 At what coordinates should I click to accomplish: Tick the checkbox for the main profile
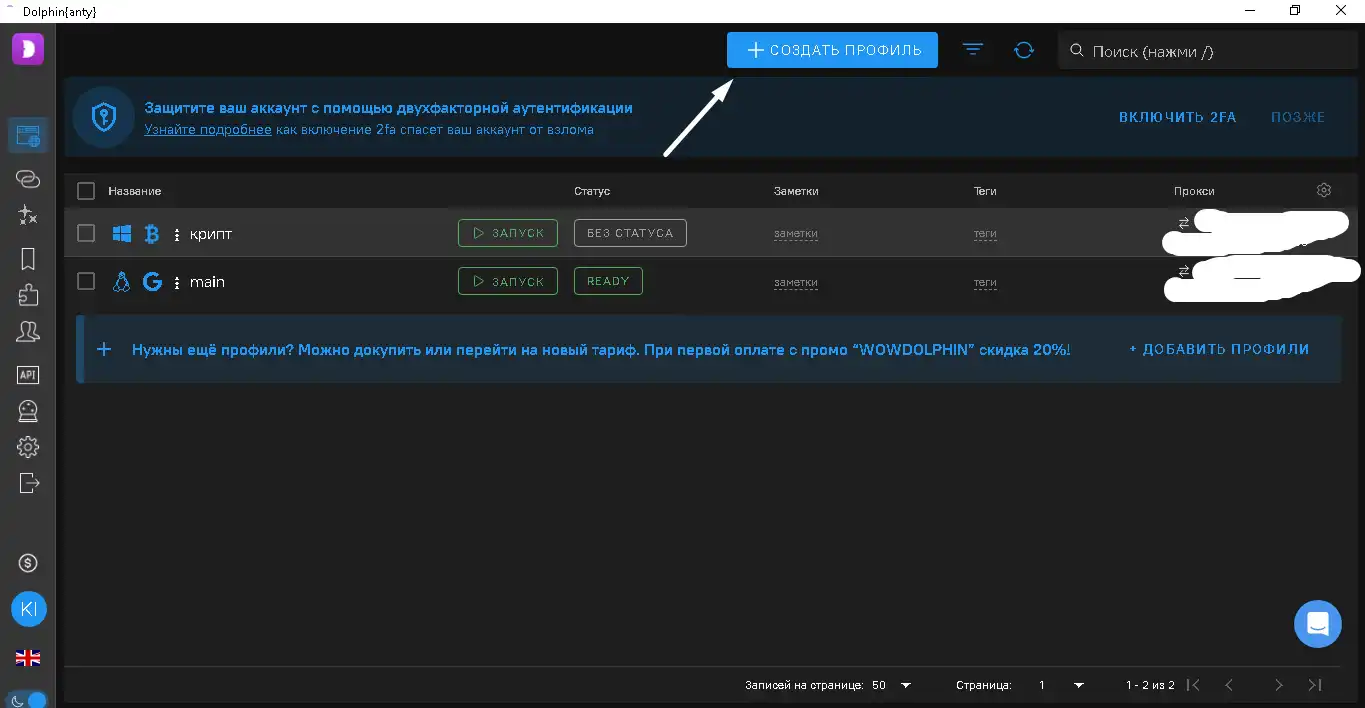click(x=86, y=281)
